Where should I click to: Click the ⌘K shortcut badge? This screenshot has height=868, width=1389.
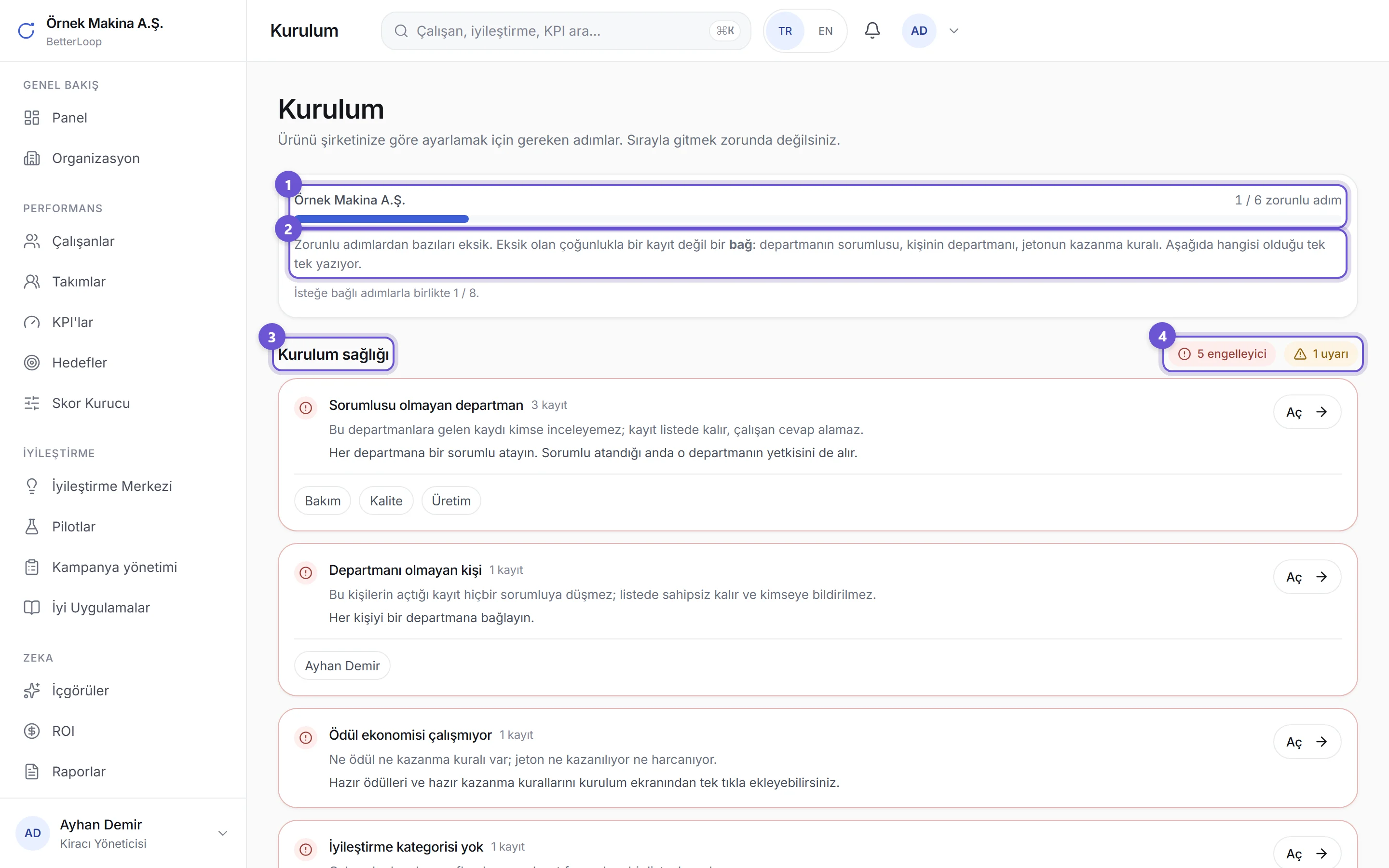pyautogui.click(x=725, y=31)
